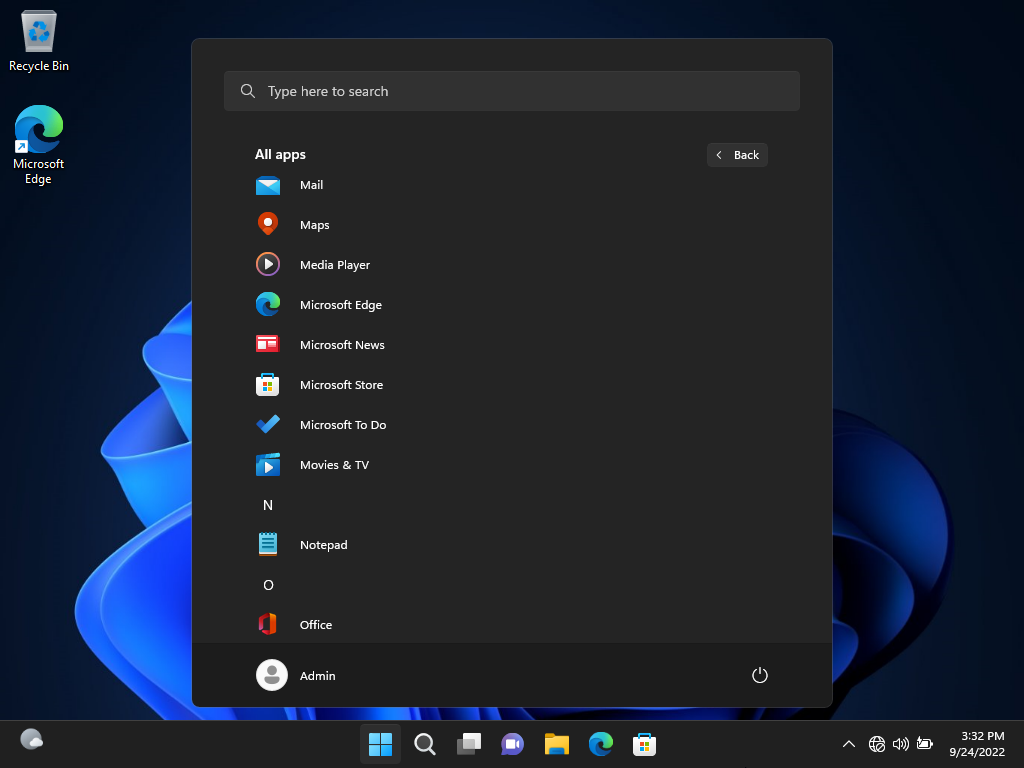Click the battery tray icon
The width and height of the screenshot is (1024, 768).
click(x=924, y=744)
